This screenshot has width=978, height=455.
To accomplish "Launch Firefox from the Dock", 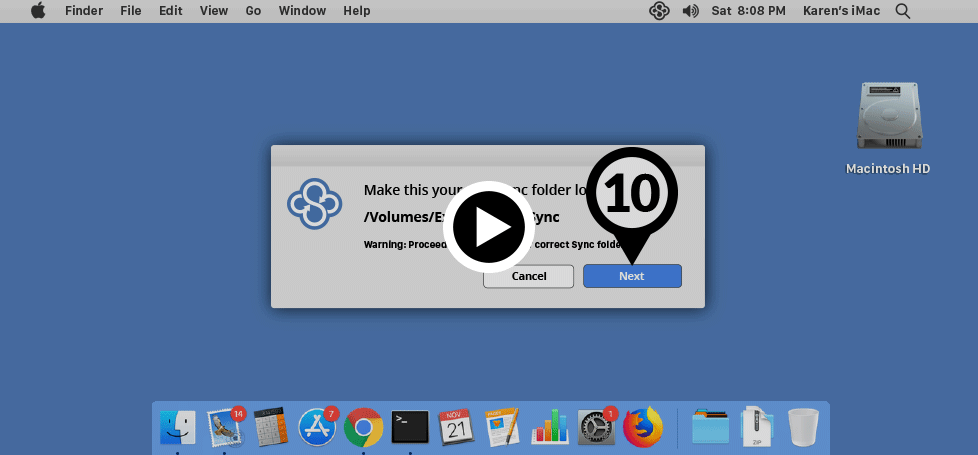I will tap(642, 427).
